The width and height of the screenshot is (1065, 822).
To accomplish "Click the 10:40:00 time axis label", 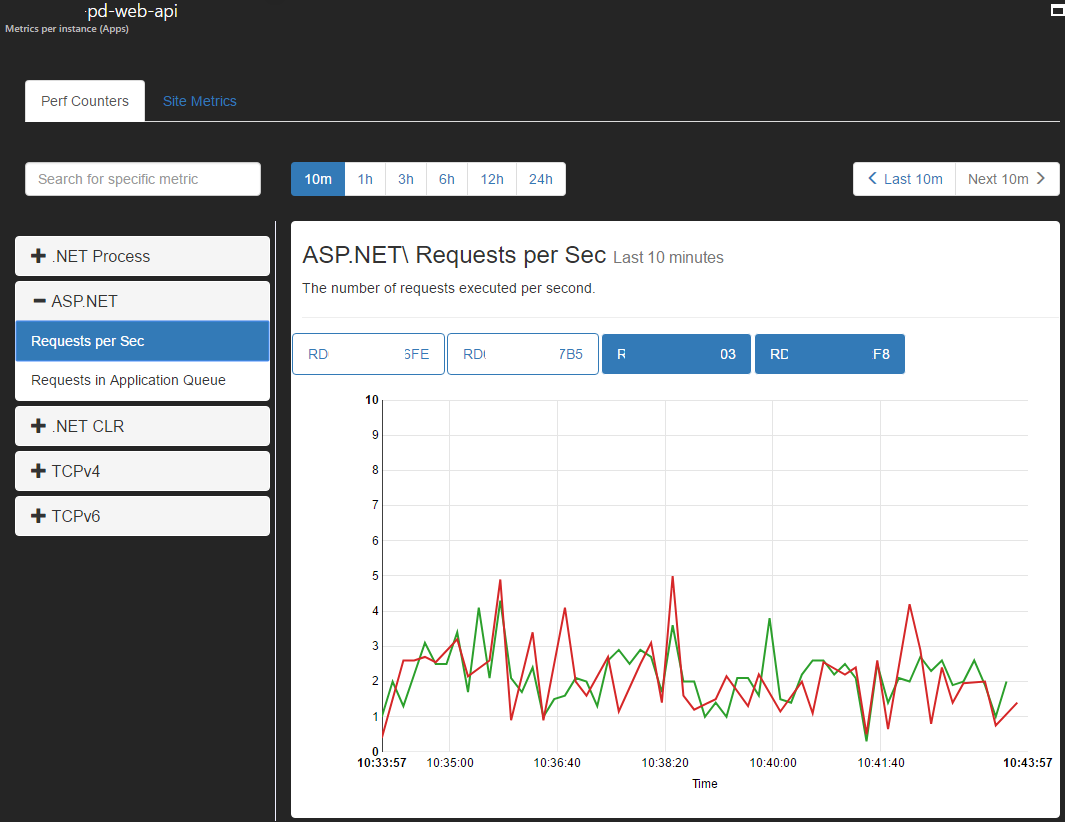I will point(773,763).
